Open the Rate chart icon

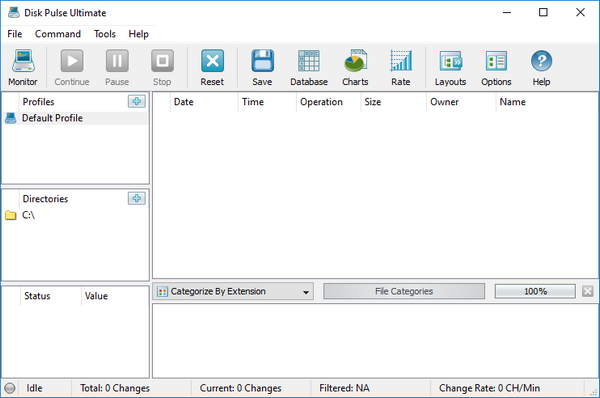pos(401,61)
